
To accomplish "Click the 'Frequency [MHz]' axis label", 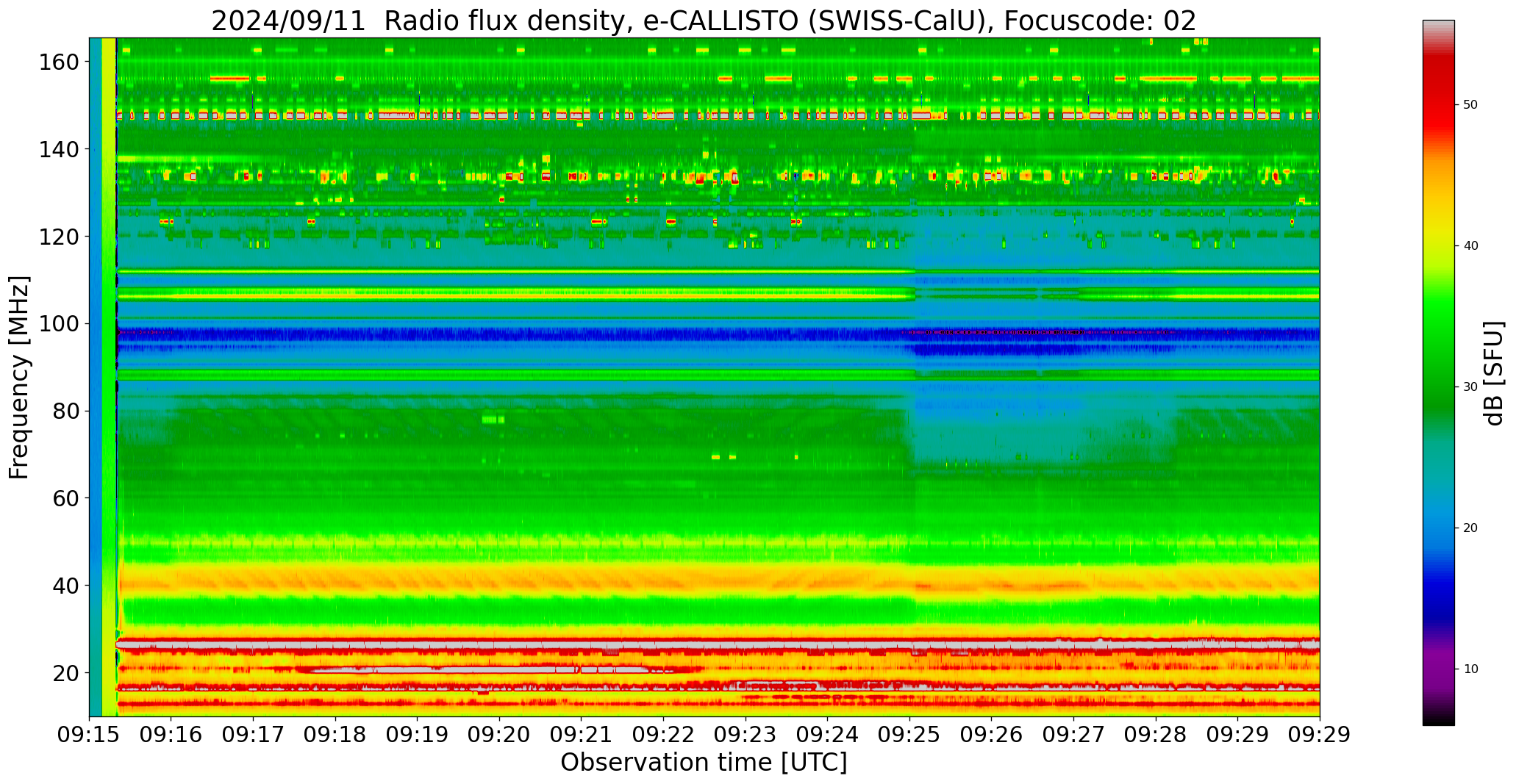I will point(20,377).
